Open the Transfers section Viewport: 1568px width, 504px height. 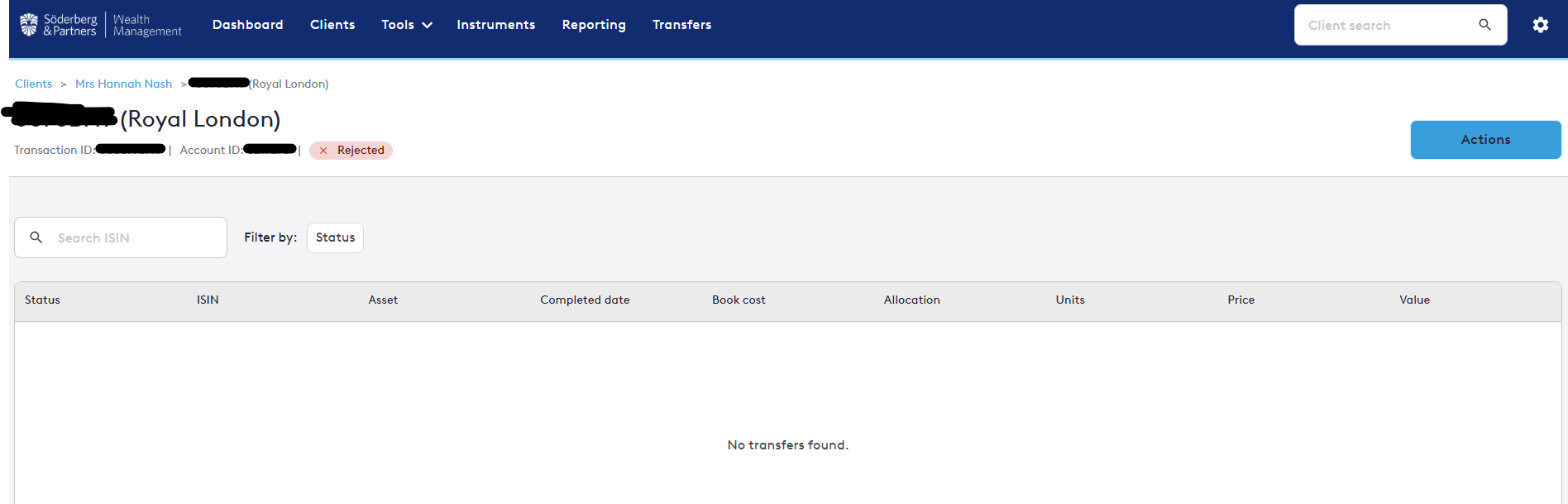tap(681, 25)
